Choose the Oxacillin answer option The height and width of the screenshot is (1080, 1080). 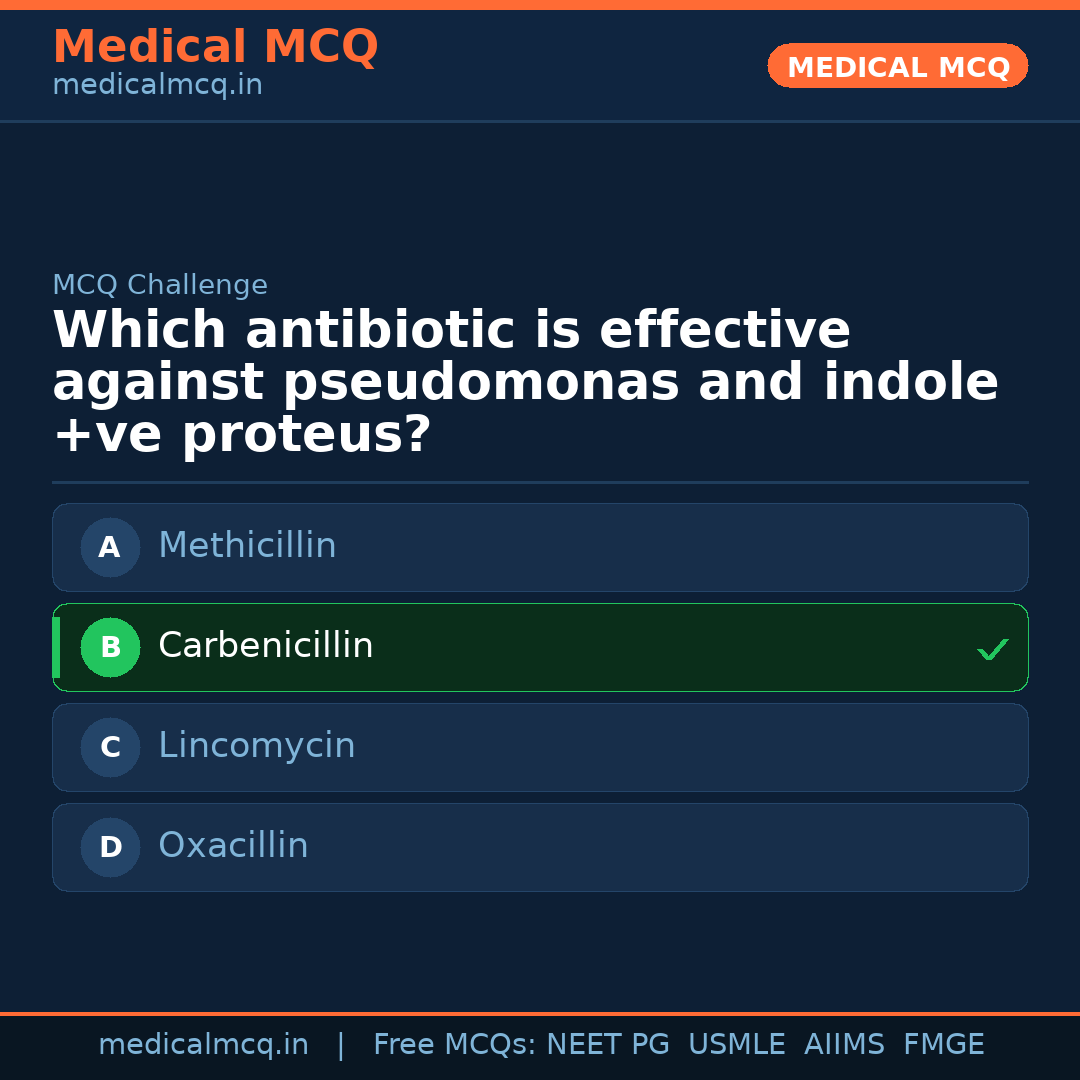point(540,847)
